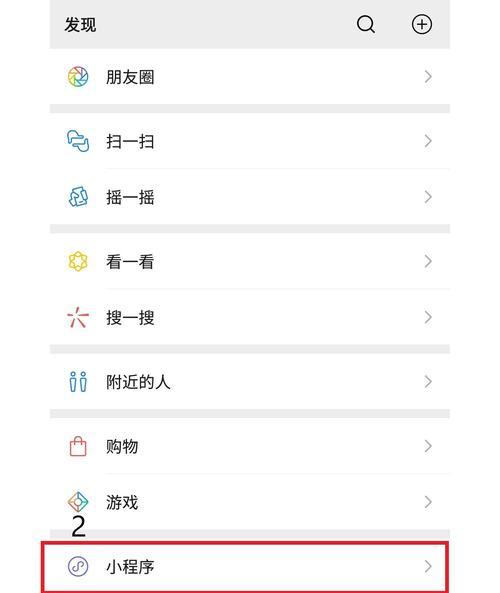Viewport: 500px width, 593px height.
Task: Expand the 小程序 row chevron
Action: point(428,567)
